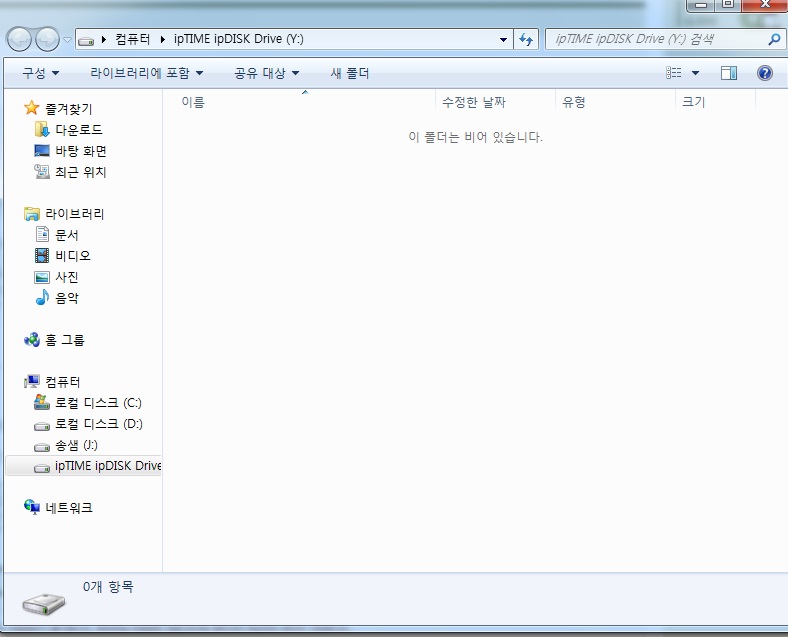The height and width of the screenshot is (637, 788).
Task: Click the drive icon in the address bar
Action: tap(86, 40)
